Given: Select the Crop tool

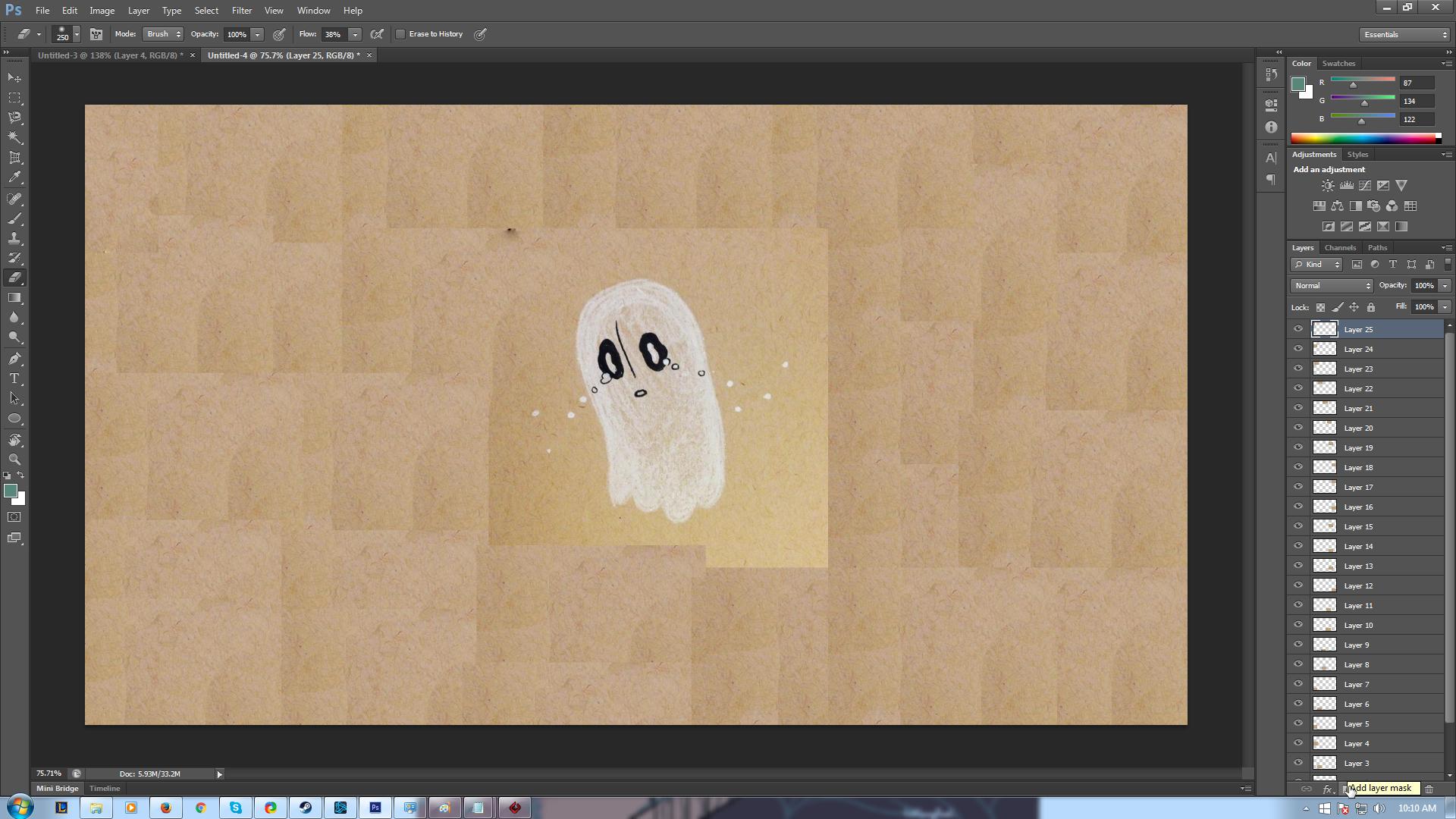Looking at the screenshot, I should coord(14,158).
